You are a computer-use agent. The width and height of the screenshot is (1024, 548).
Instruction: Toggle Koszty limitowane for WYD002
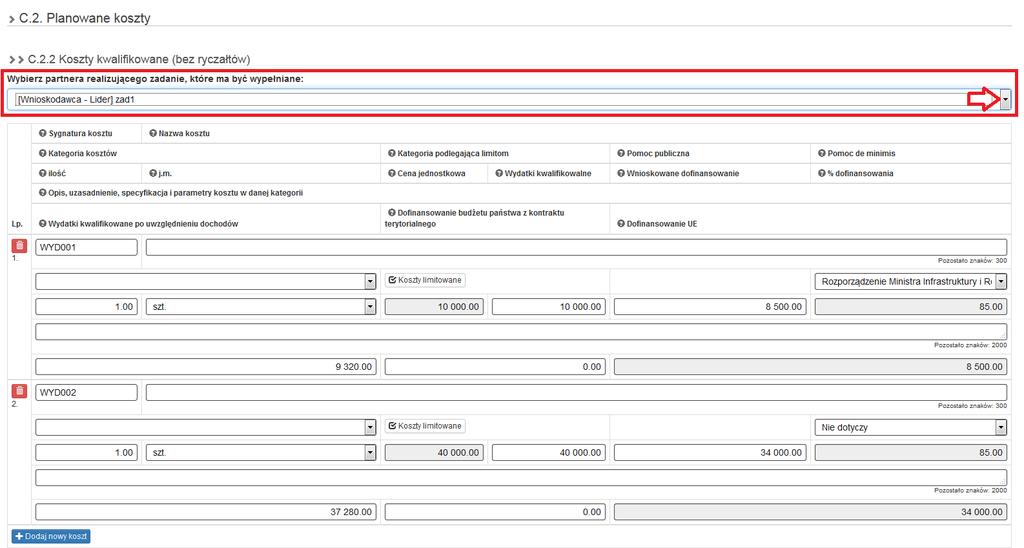(x=425, y=426)
